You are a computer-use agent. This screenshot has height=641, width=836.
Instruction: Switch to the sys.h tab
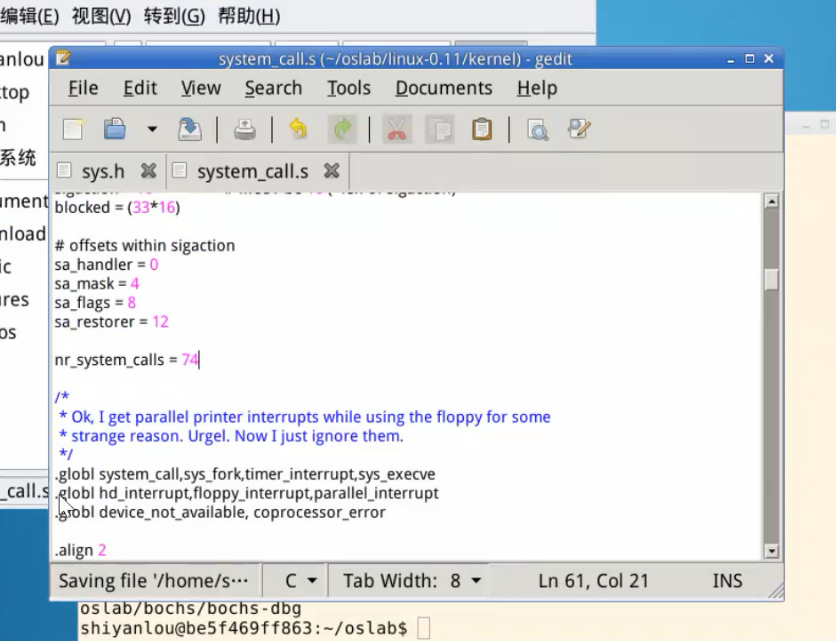coord(102,172)
